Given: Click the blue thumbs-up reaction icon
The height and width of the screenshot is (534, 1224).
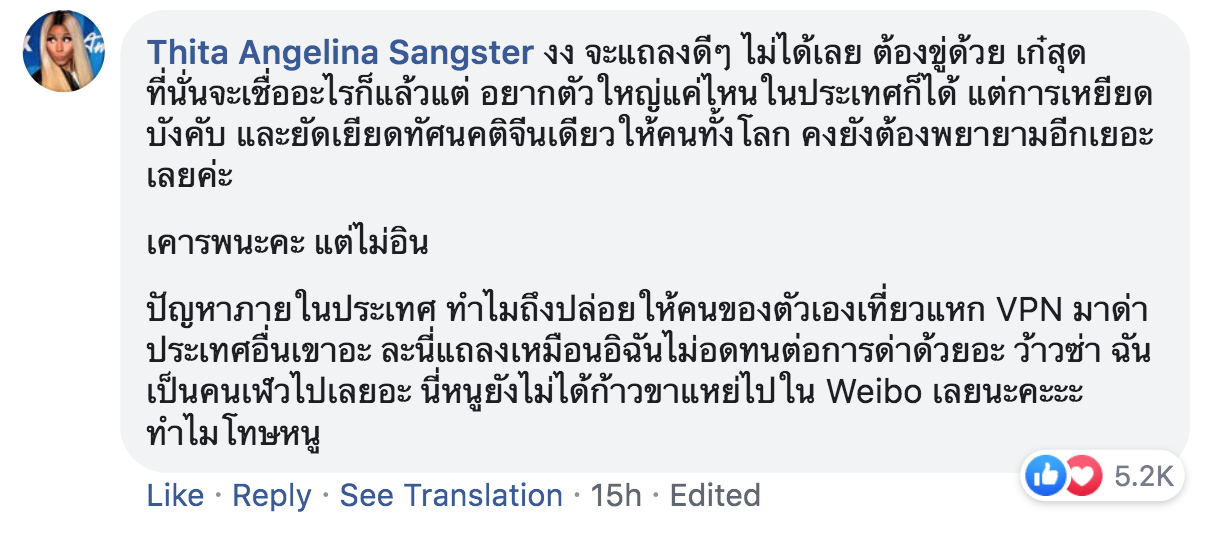Looking at the screenshot, I should click(x=1045, y=477).
